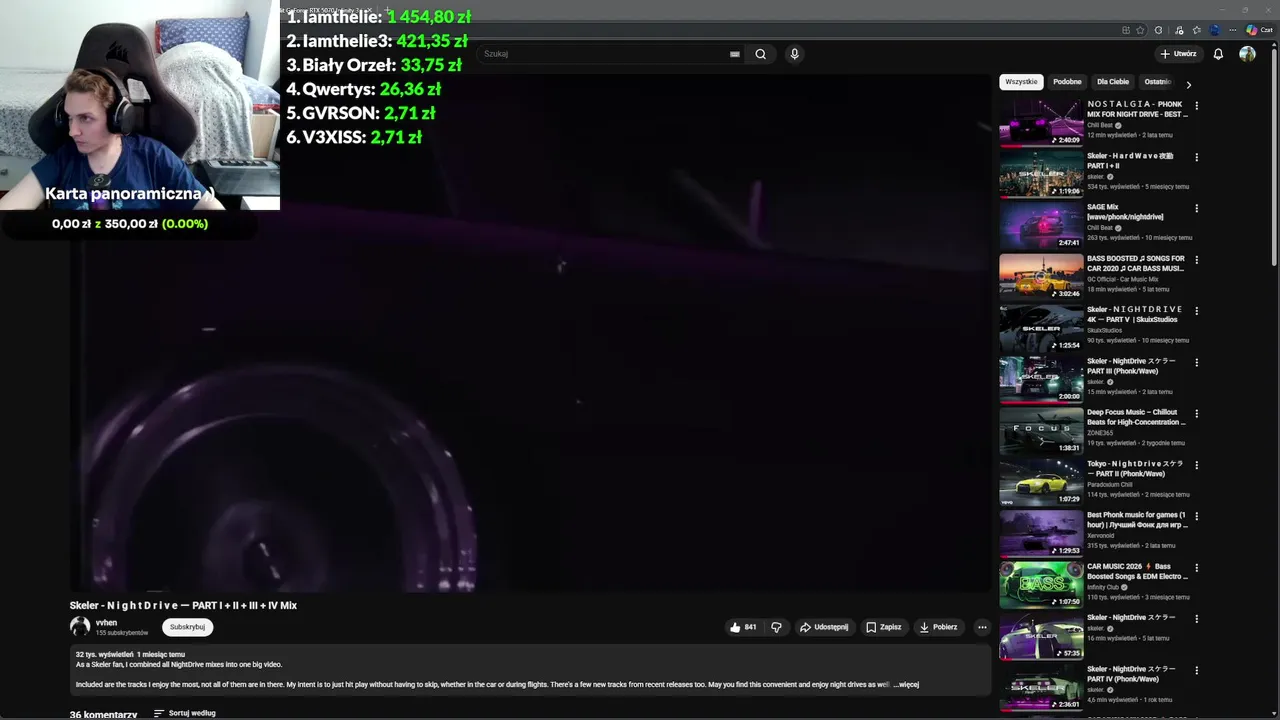Image resolution: width=1280 pixels, height=720 pixels.
Task: Dislike the video with thumbs-down button
Action: pos(776,627)
